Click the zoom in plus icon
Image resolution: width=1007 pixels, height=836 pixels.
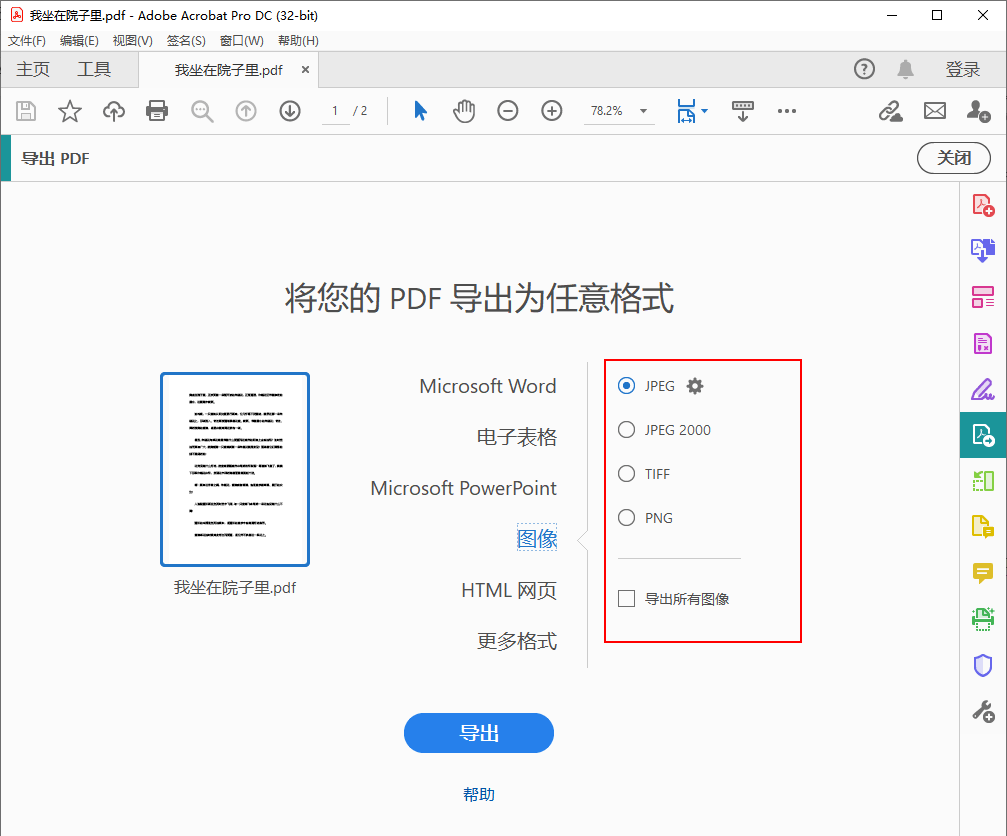pyautogui.click(x=552, y=111)
